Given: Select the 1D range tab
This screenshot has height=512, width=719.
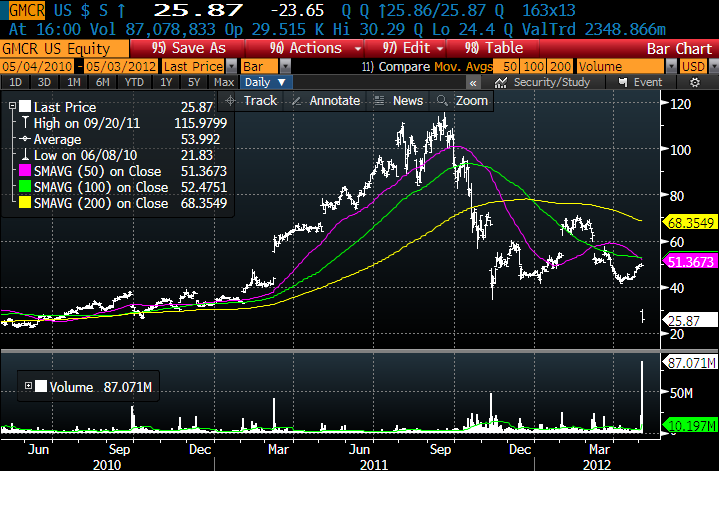Looking at the screenshot, I should tap(16, 83).
